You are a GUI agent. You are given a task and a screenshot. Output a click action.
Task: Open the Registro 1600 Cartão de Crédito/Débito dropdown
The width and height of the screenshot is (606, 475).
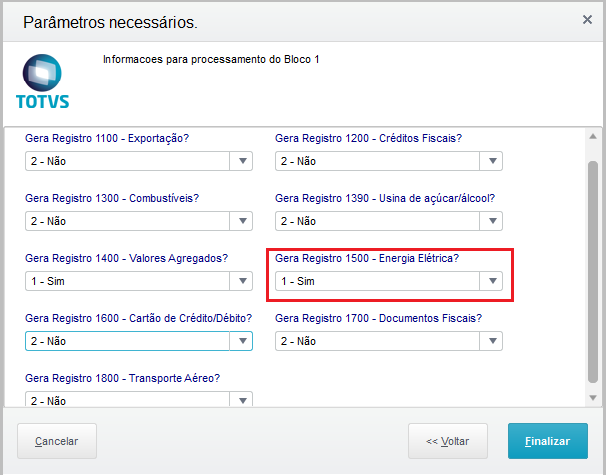coord(242,341)
